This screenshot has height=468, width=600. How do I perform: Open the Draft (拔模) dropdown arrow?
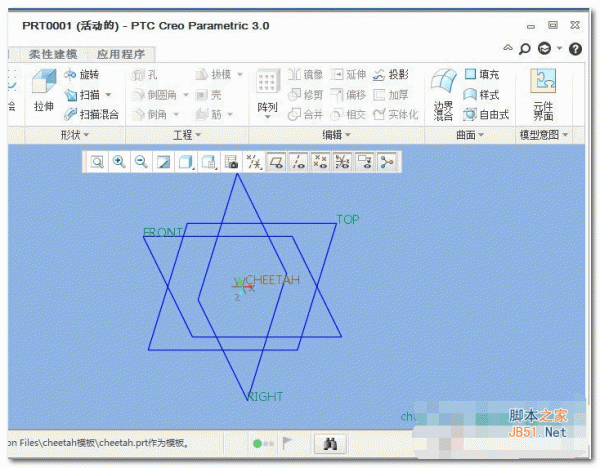click(x=240, y=74)
